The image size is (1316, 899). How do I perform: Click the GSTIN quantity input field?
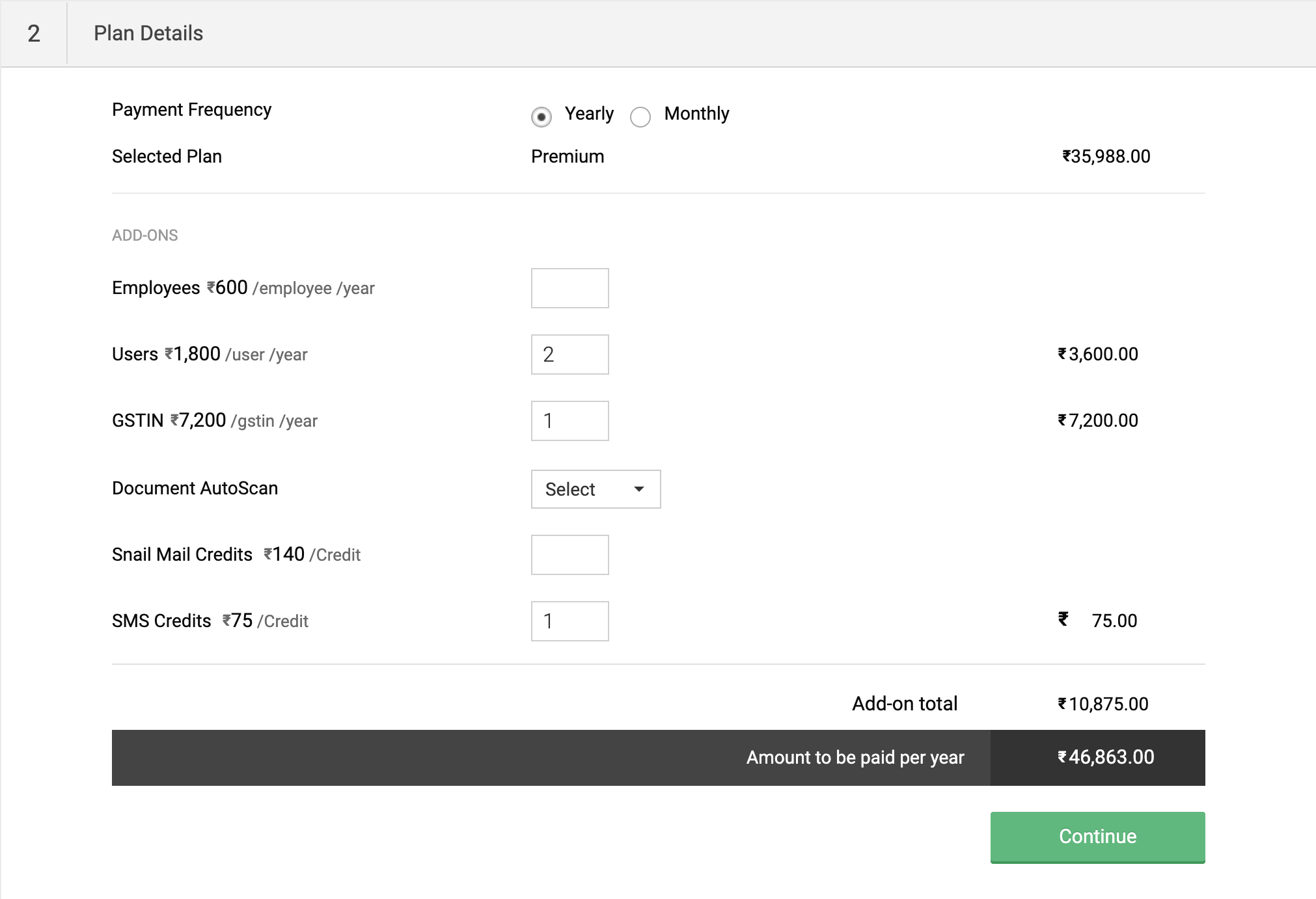point(570,421)
